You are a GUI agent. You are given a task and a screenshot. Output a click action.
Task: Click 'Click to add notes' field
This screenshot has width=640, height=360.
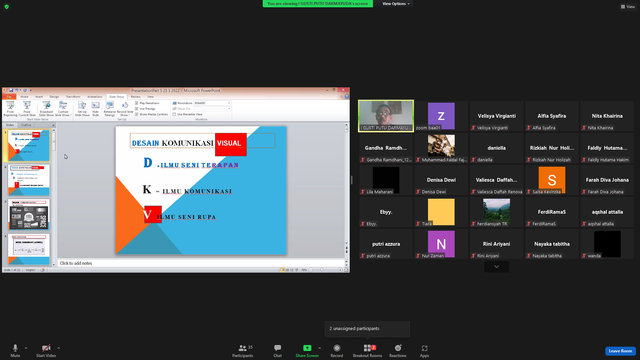coord(202,263)
